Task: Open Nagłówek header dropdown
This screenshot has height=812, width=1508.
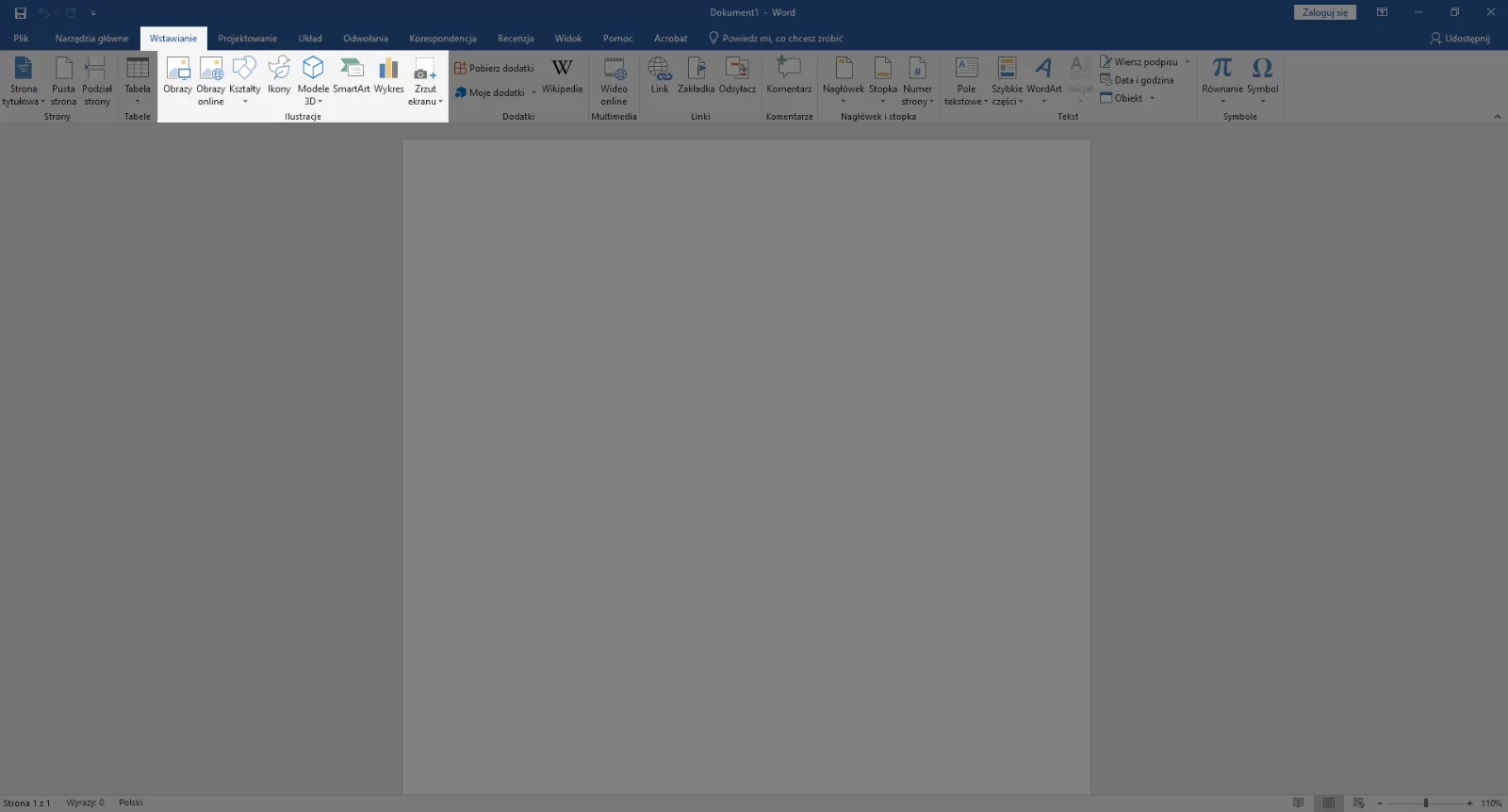Action: (x=844, y=80)
